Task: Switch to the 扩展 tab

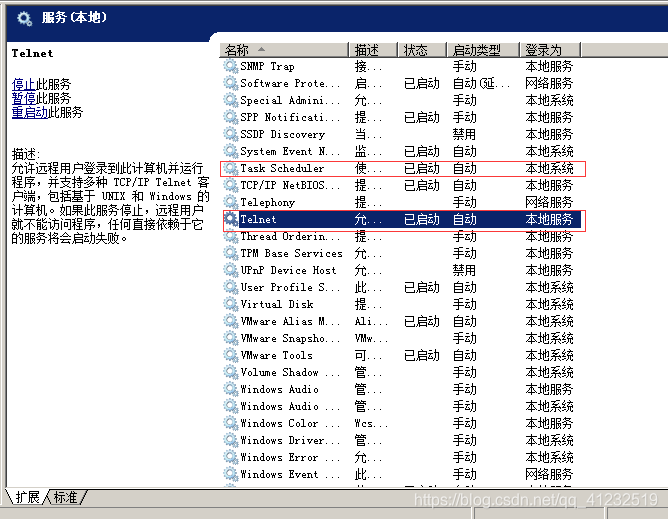Action: (x=27, y=497)
